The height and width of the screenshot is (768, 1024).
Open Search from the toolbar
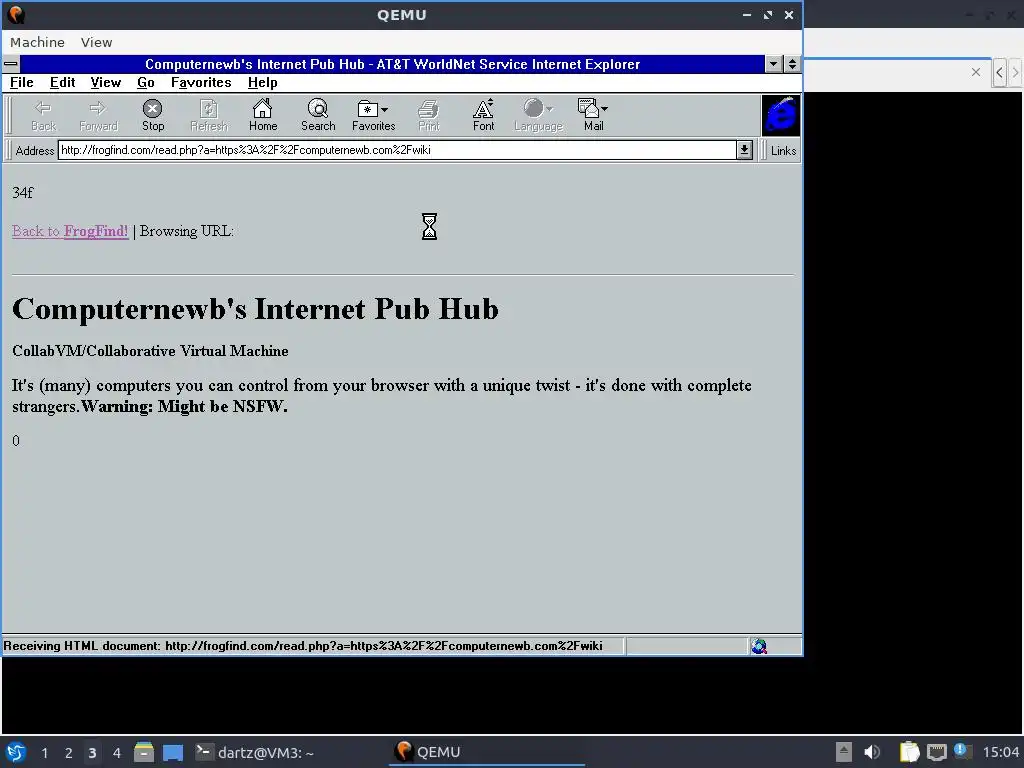point(318,116)
